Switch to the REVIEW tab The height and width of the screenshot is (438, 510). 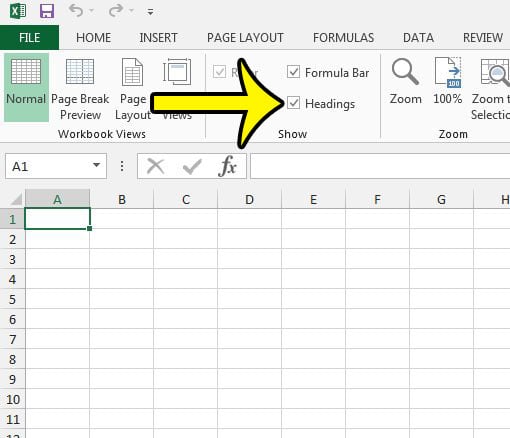(x=483, y=38)
